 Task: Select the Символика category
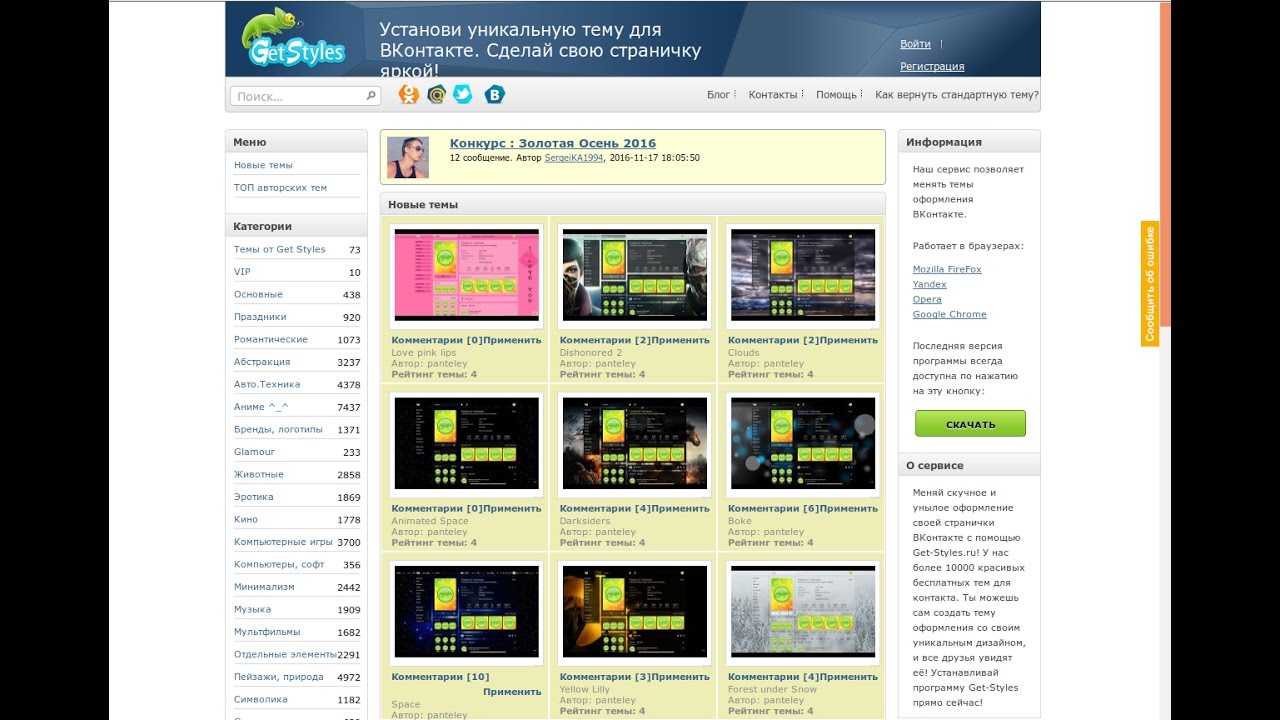click(261, 700)
